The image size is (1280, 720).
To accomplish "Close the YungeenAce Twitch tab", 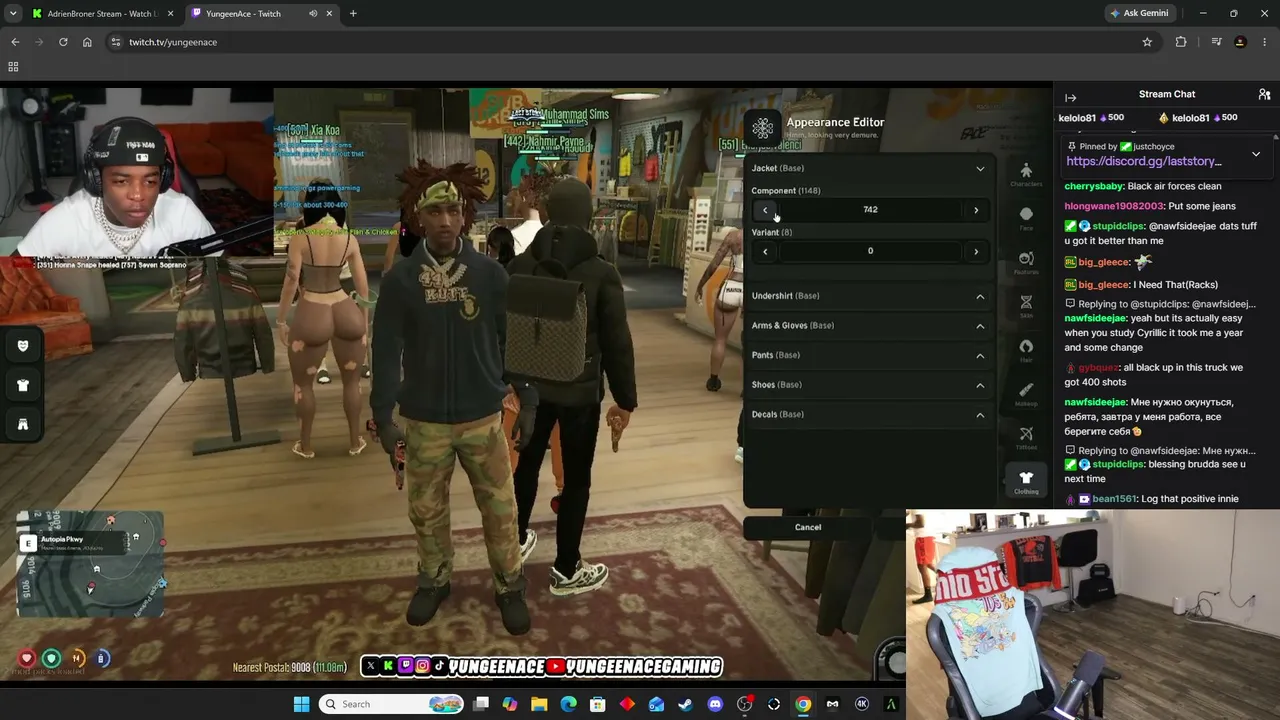I will 330,14.
